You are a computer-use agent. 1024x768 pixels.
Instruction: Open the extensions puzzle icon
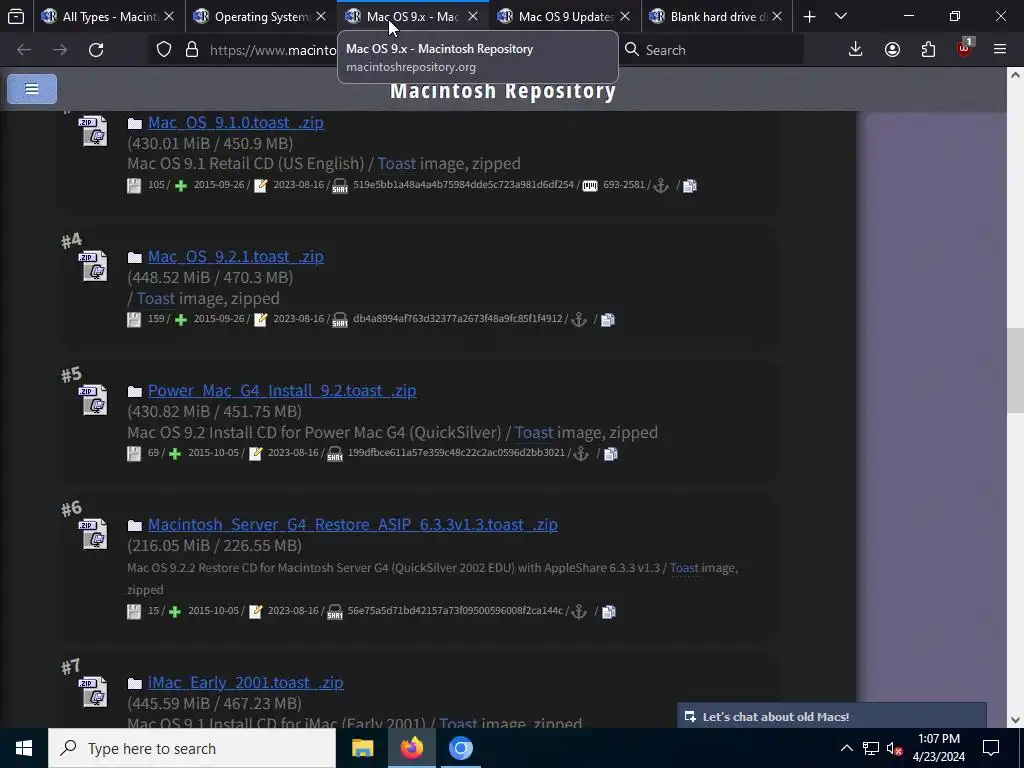928,50
